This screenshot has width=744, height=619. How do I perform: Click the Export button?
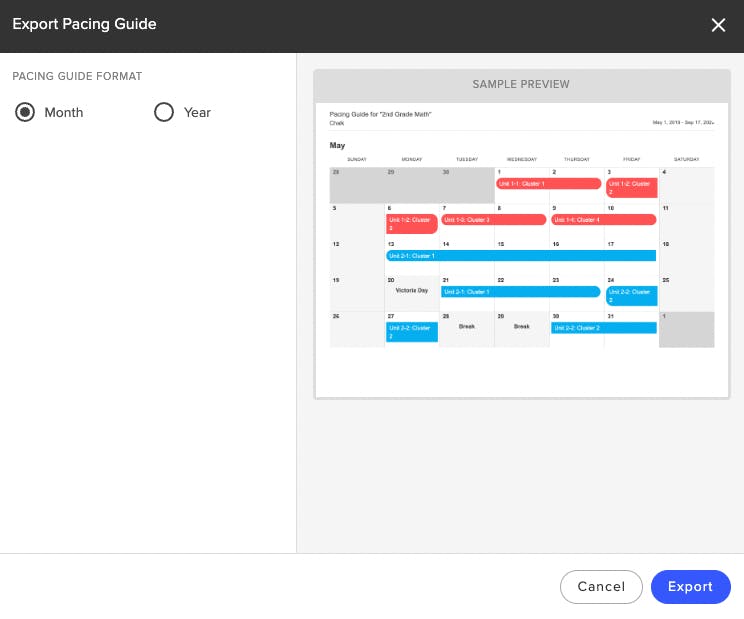tap(690, 587)
